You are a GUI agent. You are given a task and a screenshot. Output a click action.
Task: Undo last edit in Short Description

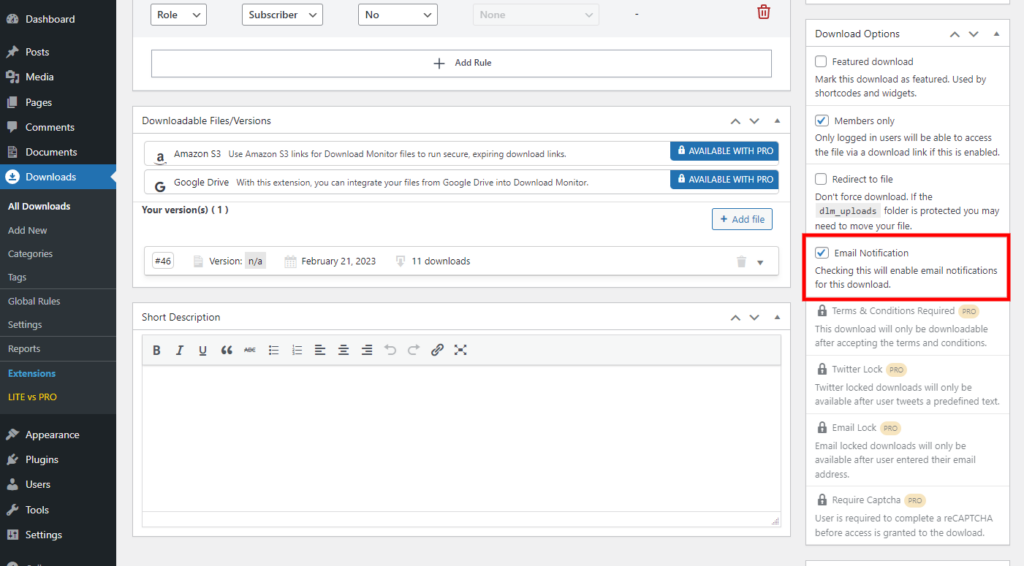click(390, 350)
